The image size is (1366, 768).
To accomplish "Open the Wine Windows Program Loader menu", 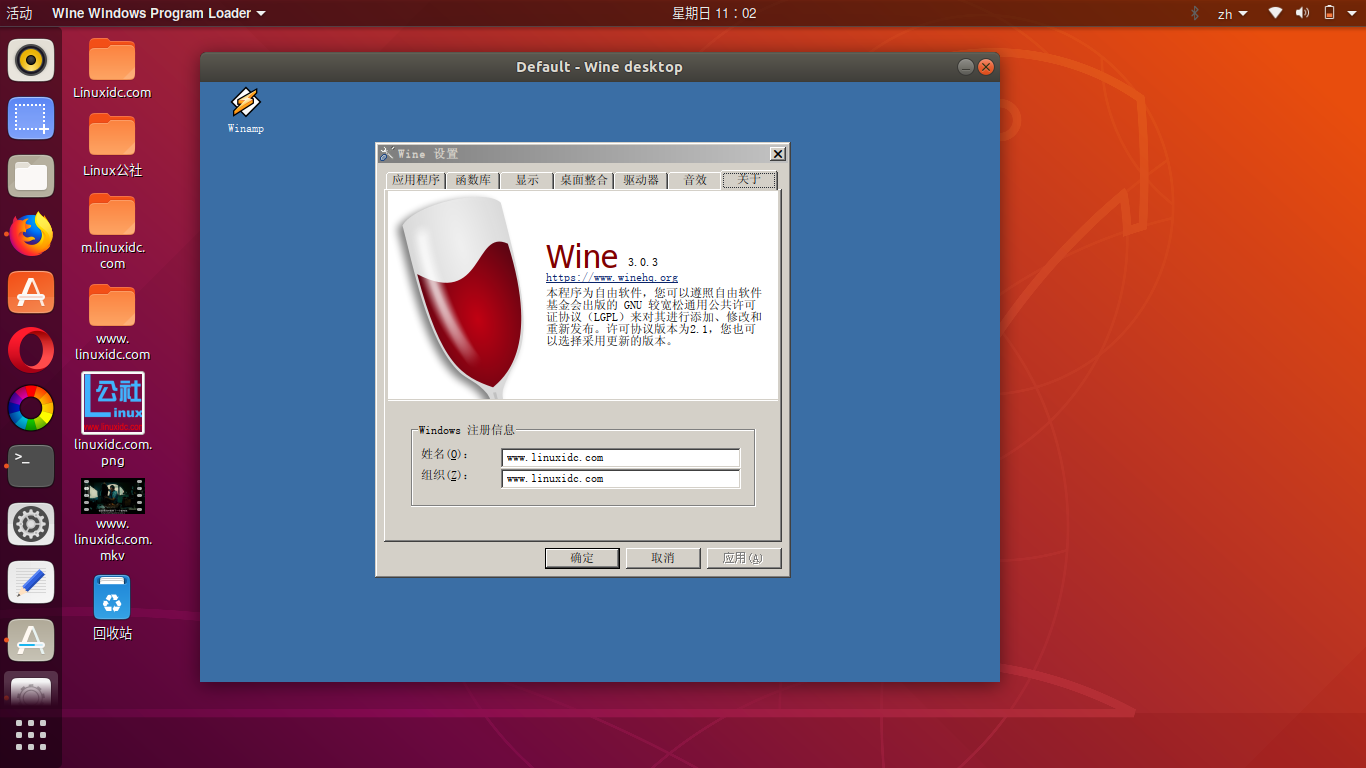I will pos(155,13).
